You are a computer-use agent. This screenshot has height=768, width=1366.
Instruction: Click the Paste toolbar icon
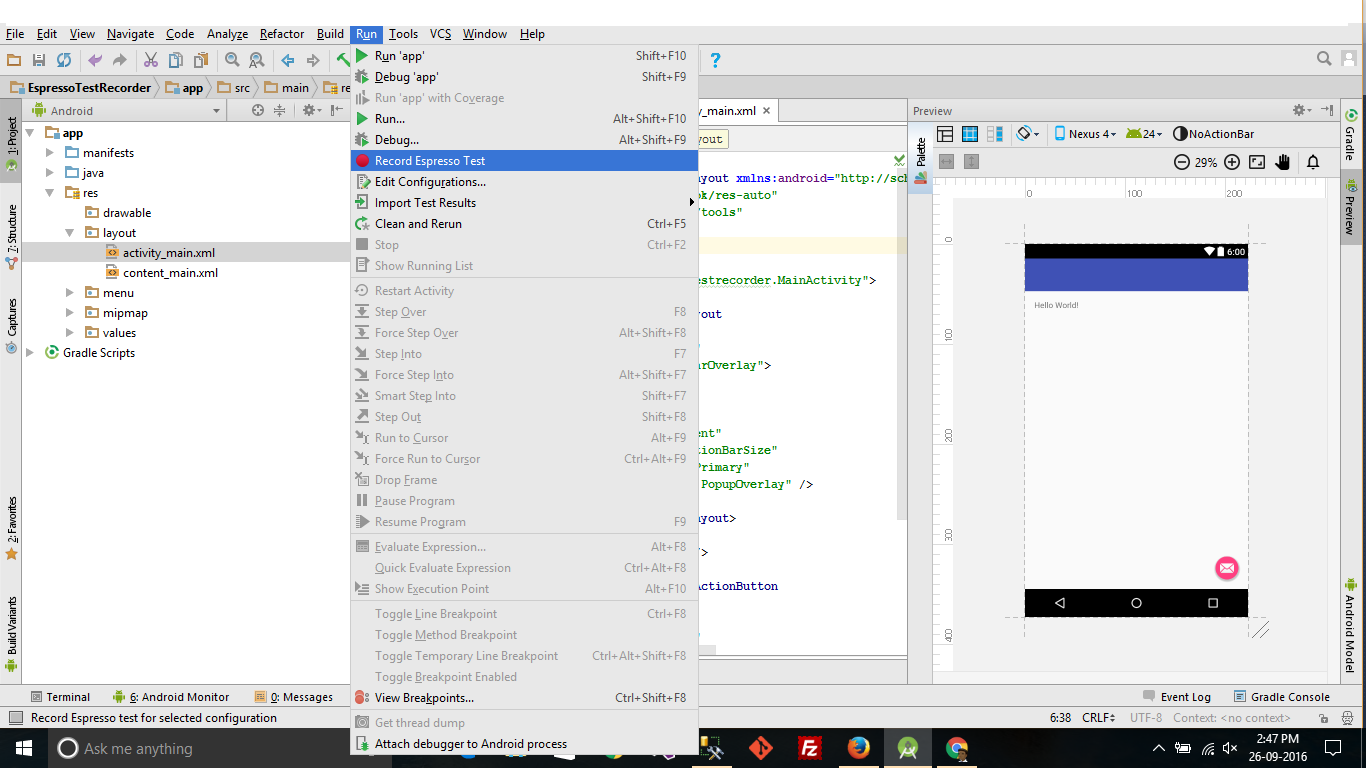point(200,60)
